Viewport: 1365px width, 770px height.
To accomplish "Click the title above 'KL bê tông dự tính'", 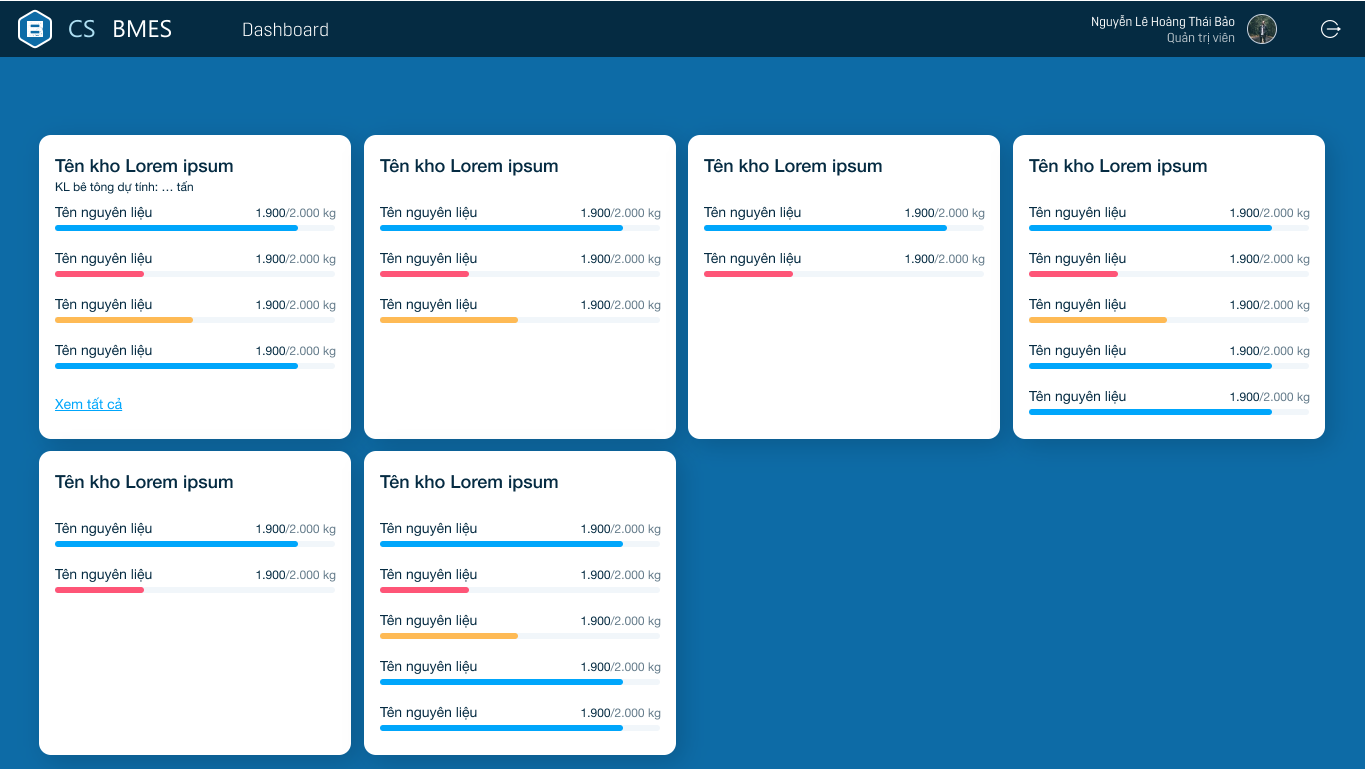I will click(144, 166).
